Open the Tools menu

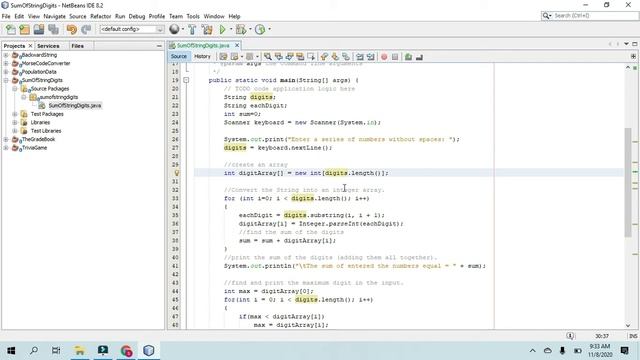tap(193, 16)
